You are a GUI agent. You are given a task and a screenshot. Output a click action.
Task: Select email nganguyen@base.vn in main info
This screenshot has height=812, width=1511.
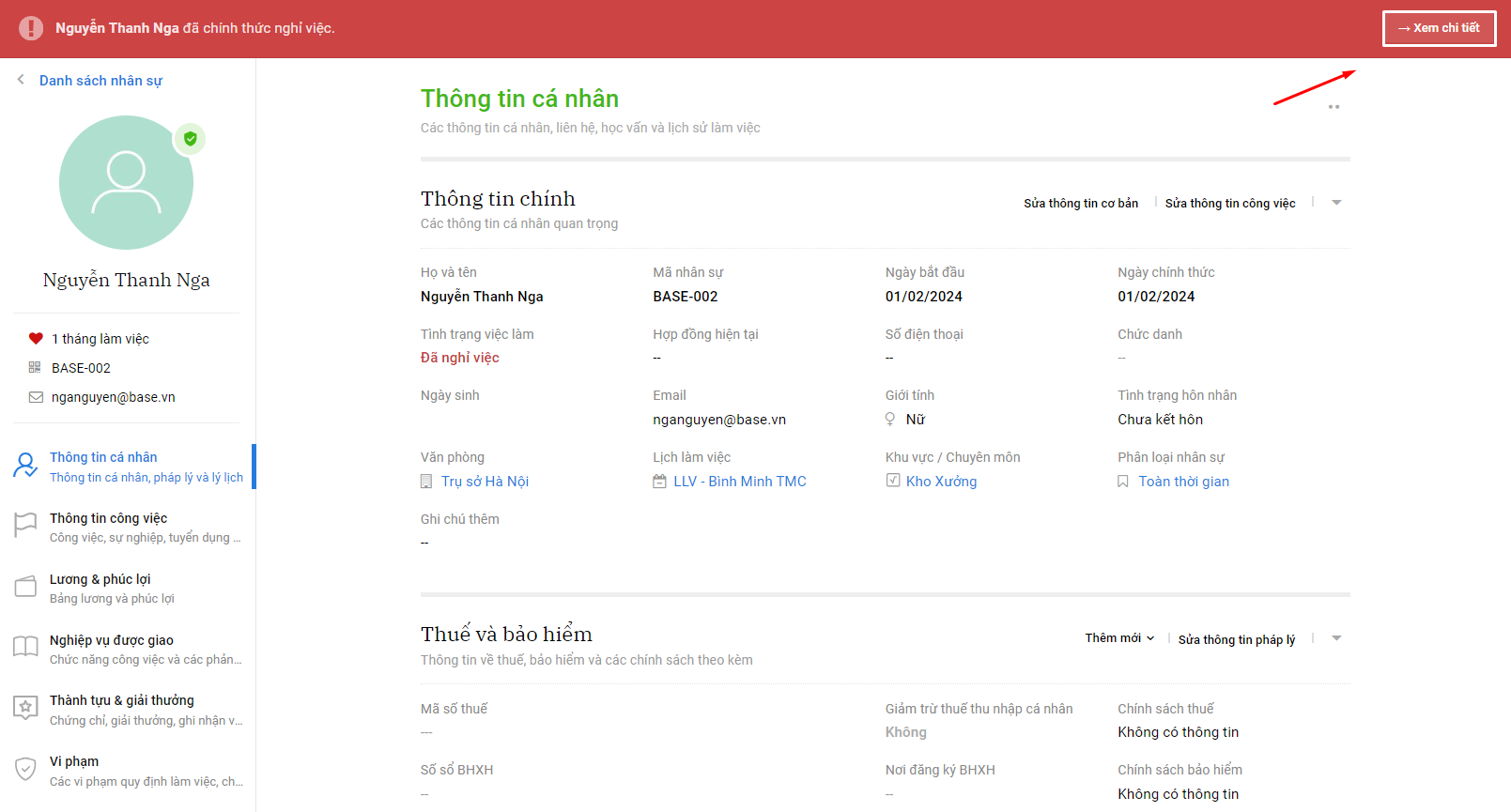[x=719, y=420]
